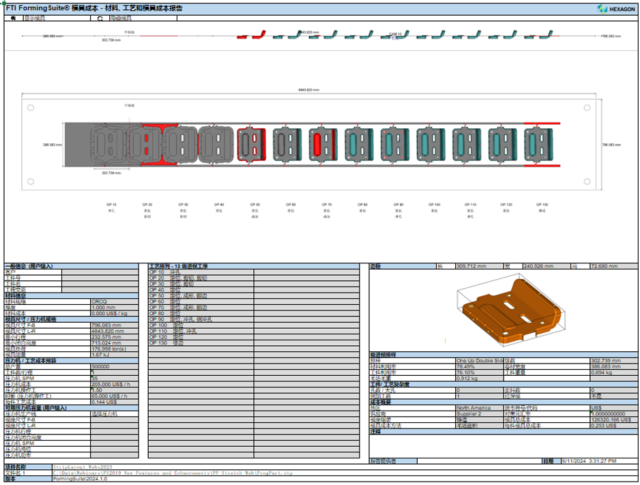Viewport: 640px width, 485px height.
Task: Select the last station OP 130 part
Action: click(538, 144)
